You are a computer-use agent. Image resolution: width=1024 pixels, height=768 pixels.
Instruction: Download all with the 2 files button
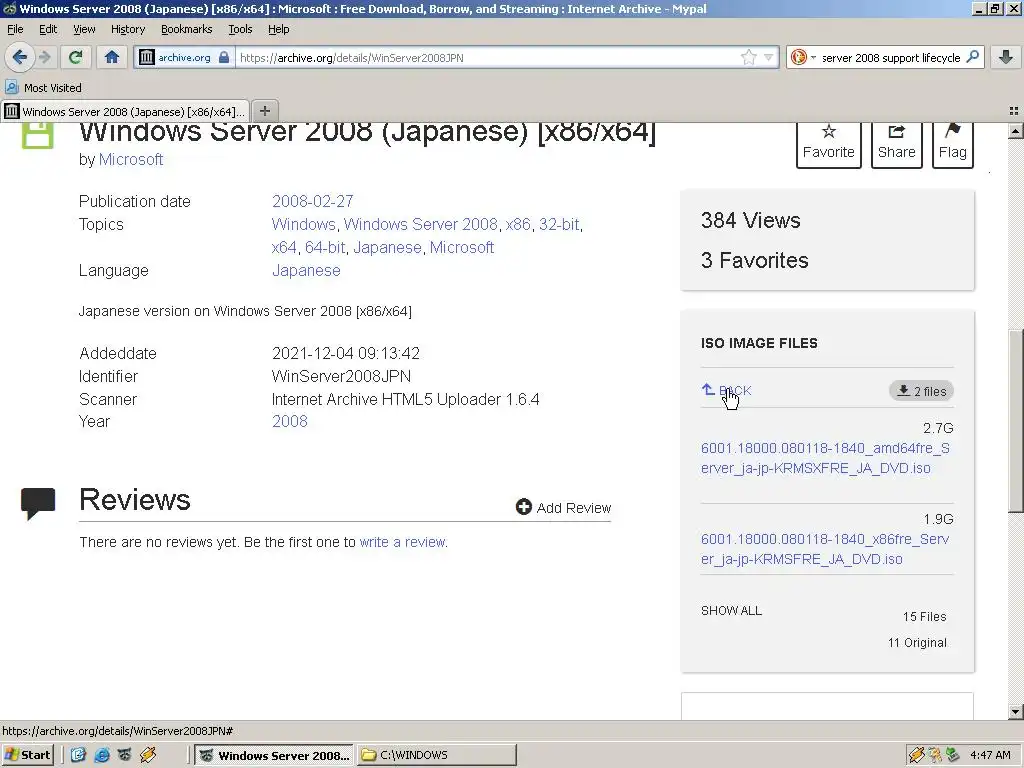921,391
